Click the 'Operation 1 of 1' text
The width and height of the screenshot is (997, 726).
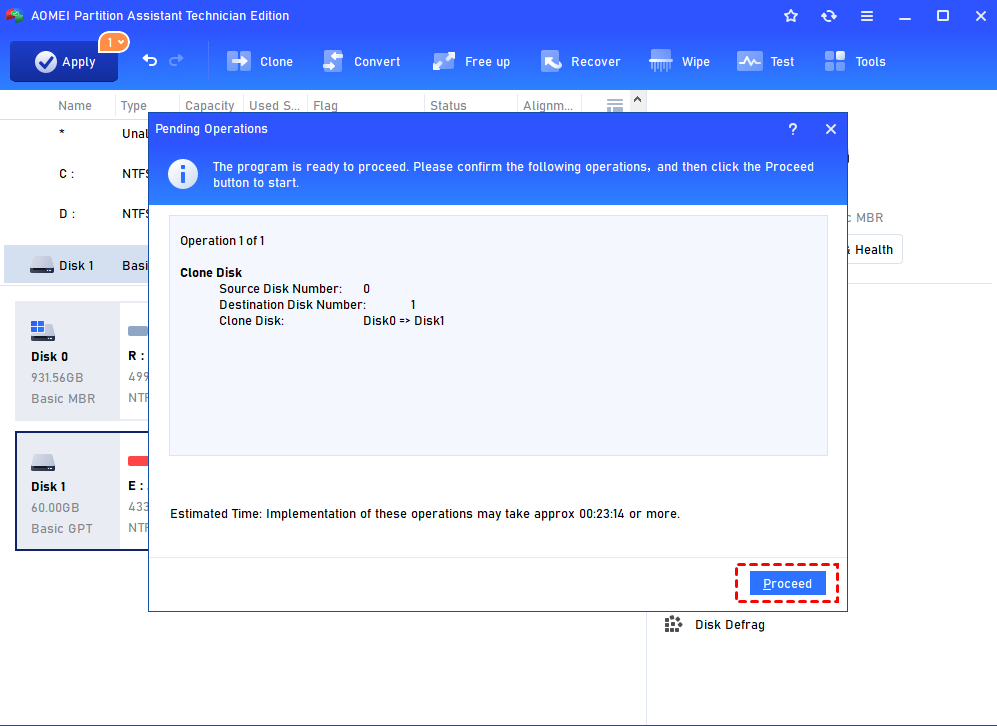(222, 241)
